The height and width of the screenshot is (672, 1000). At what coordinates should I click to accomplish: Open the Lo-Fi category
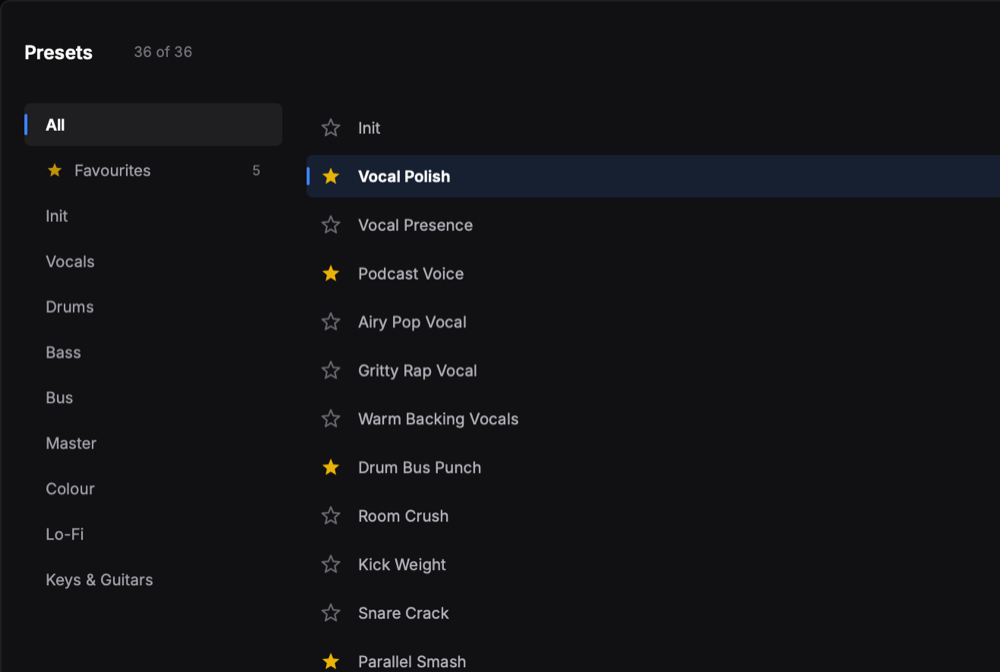pyautogui.click(x=153, y=534)
